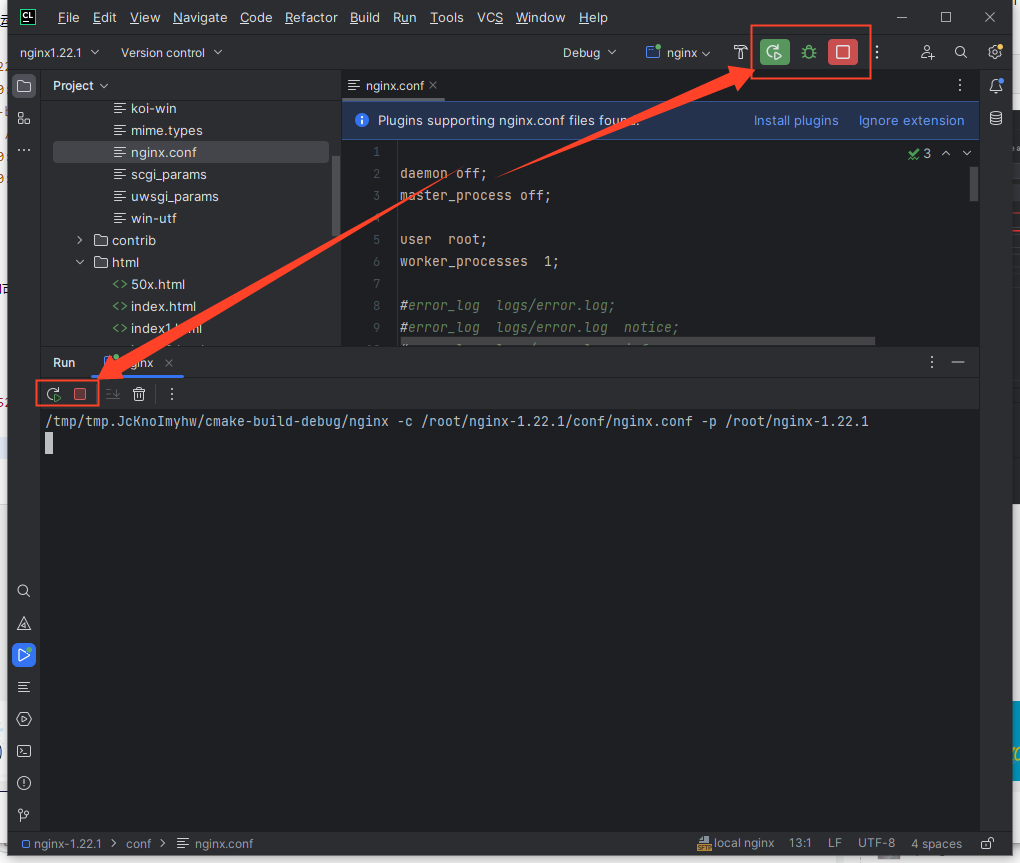Open the nginx1.22.1 project dropdown
Screen dimensions: 1020x863
[x=59, y=53]
